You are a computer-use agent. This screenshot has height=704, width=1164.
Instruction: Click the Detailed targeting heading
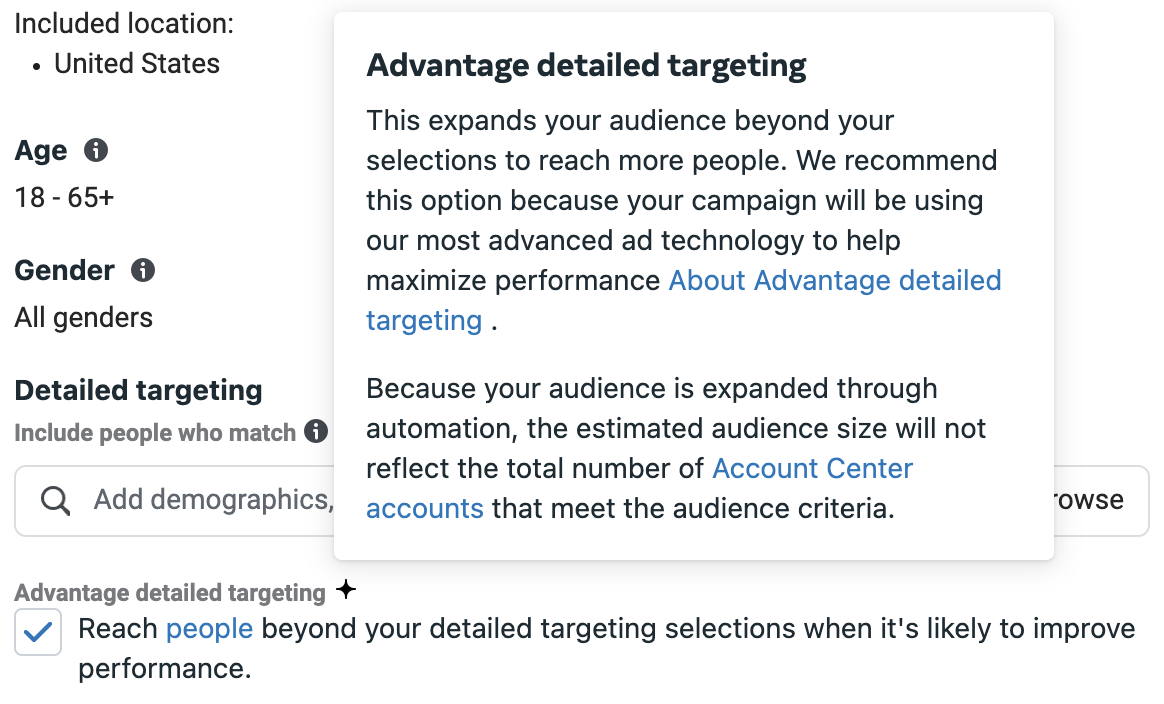138,390
